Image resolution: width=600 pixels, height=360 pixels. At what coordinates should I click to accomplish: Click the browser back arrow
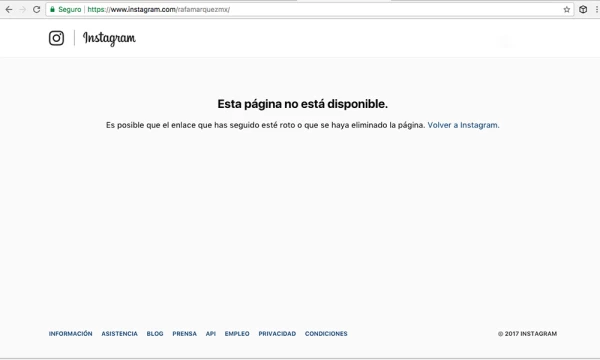point(8,9)
